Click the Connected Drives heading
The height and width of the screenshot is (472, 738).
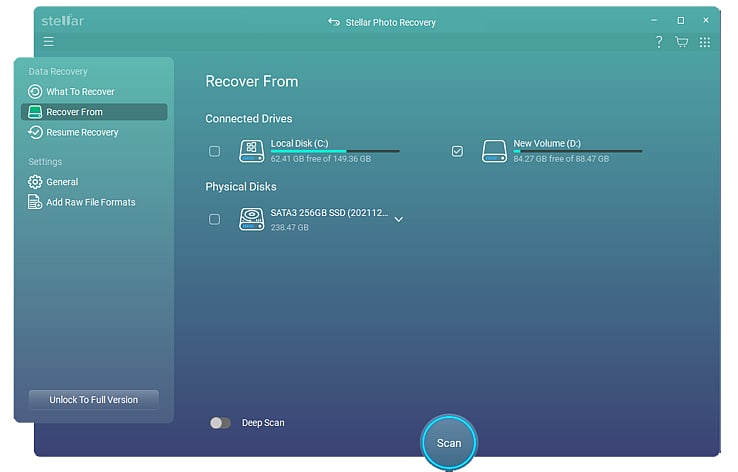pos(249,119)
